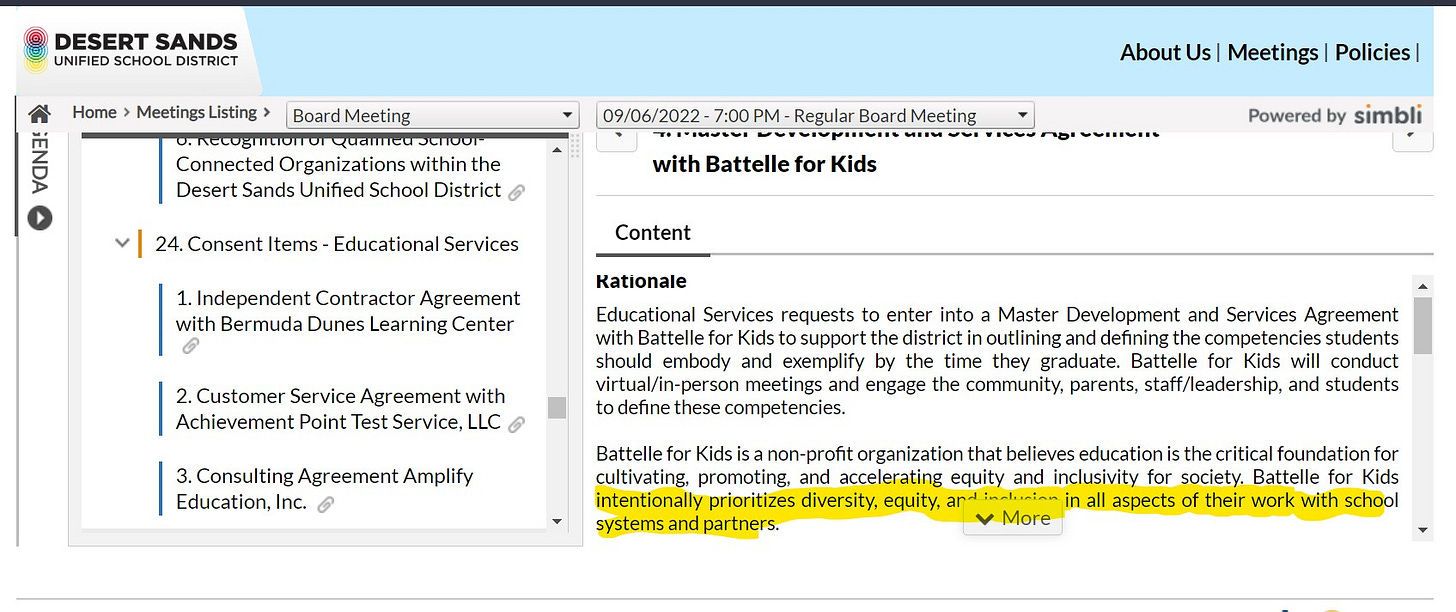Click the agenda list scroll up arrow
Screen dimensions: 1456x612
point(557,148)
